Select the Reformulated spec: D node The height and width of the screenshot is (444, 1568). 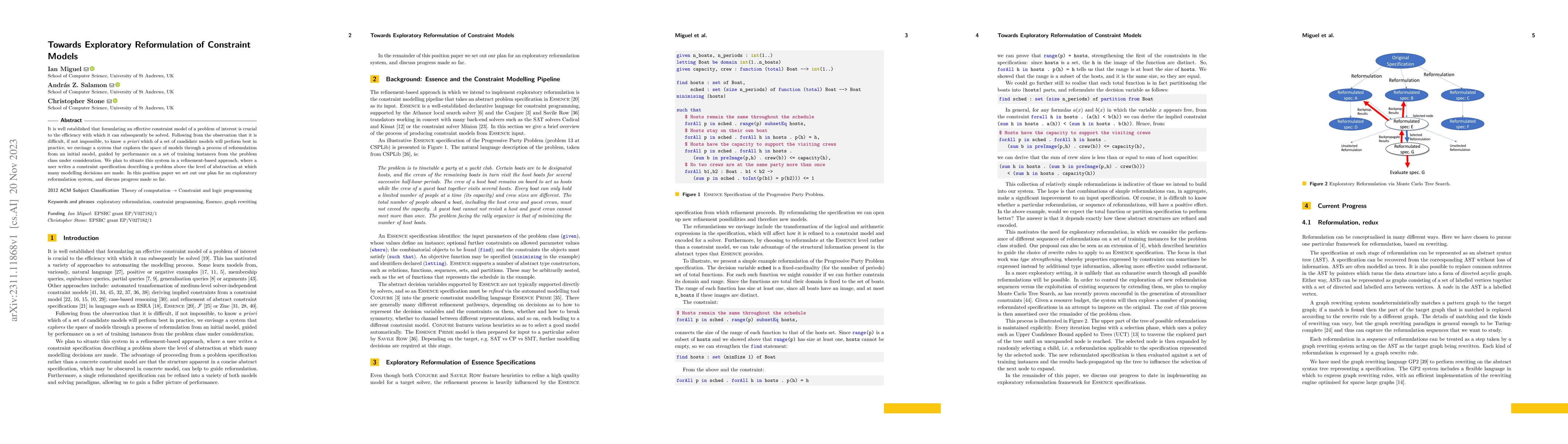[1351, 124]
